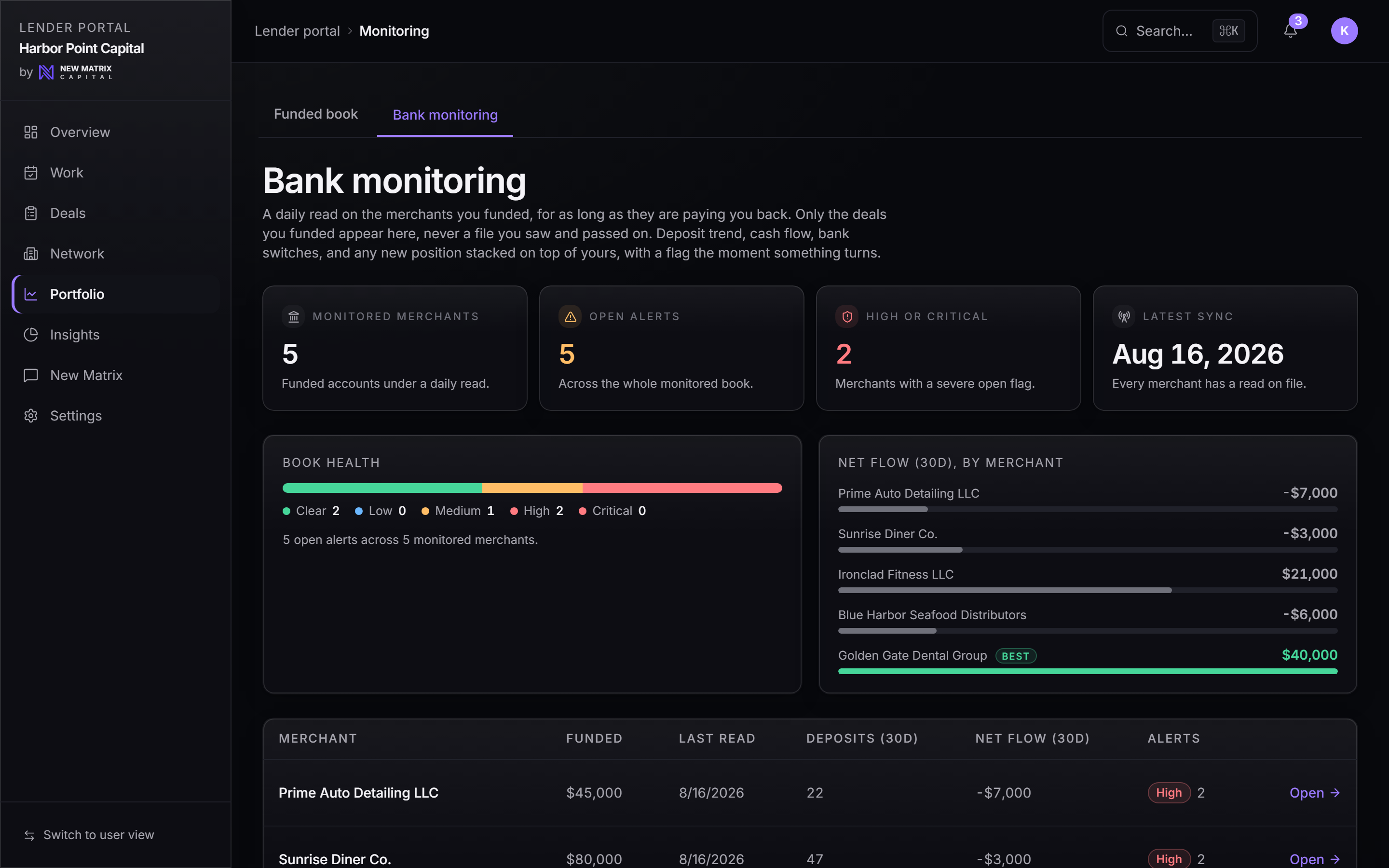Click the Open Alerts card

(x=671, y=348)
